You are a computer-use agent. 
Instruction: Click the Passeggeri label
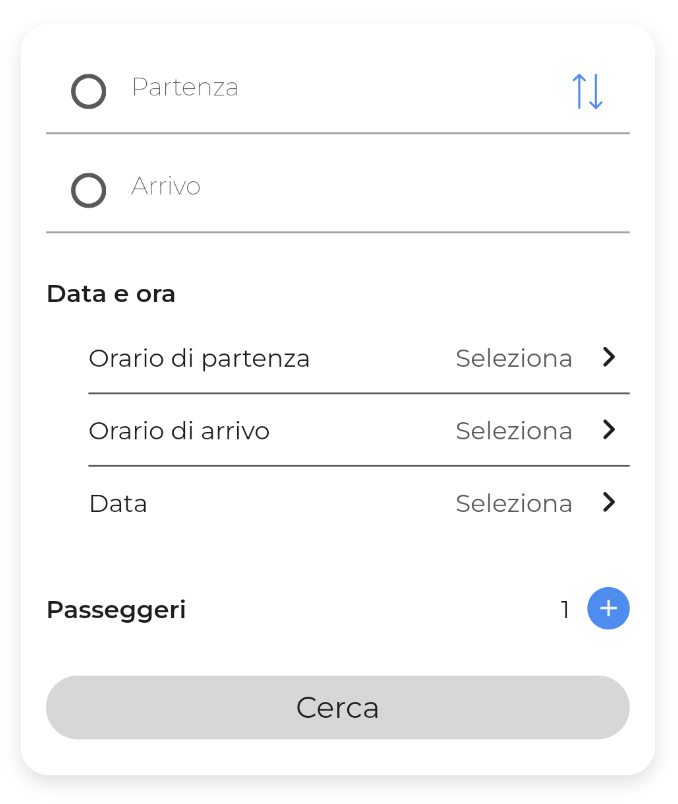point(116,609)
